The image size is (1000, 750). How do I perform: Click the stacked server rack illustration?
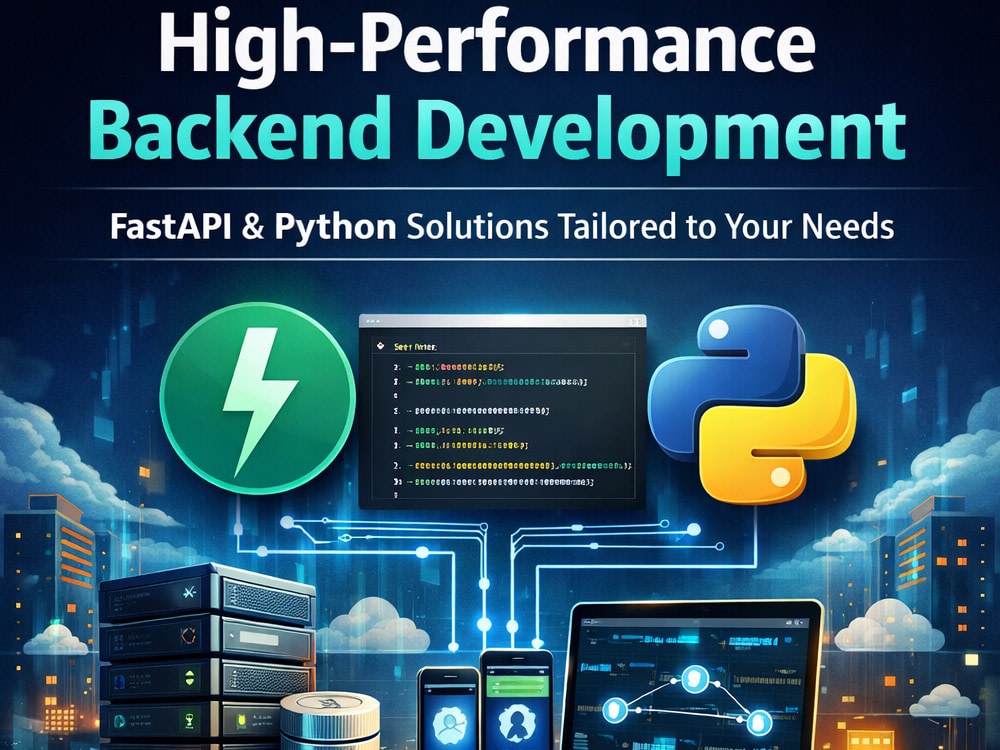click(x=207, y=657)
